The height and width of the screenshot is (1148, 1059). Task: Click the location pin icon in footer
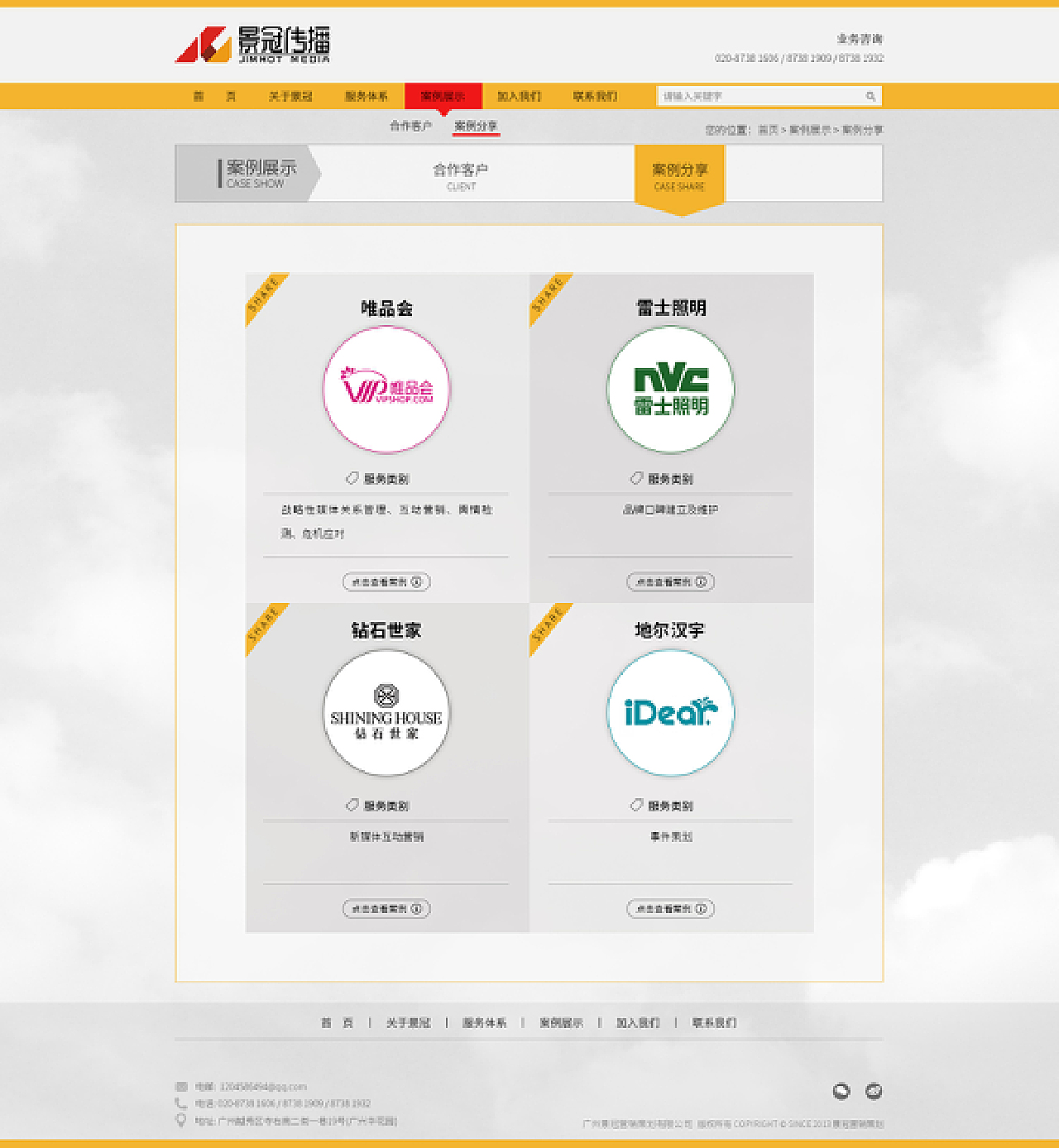181,1121
